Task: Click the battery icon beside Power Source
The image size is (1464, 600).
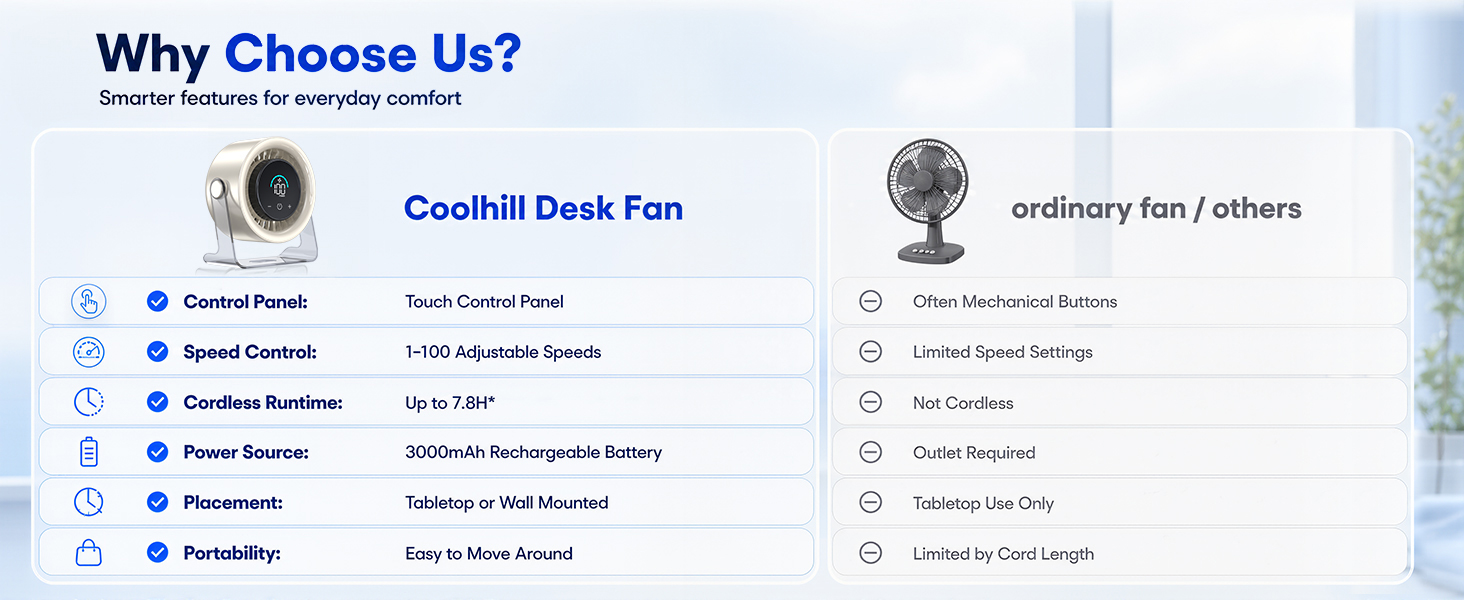Action: click(89, 452)
